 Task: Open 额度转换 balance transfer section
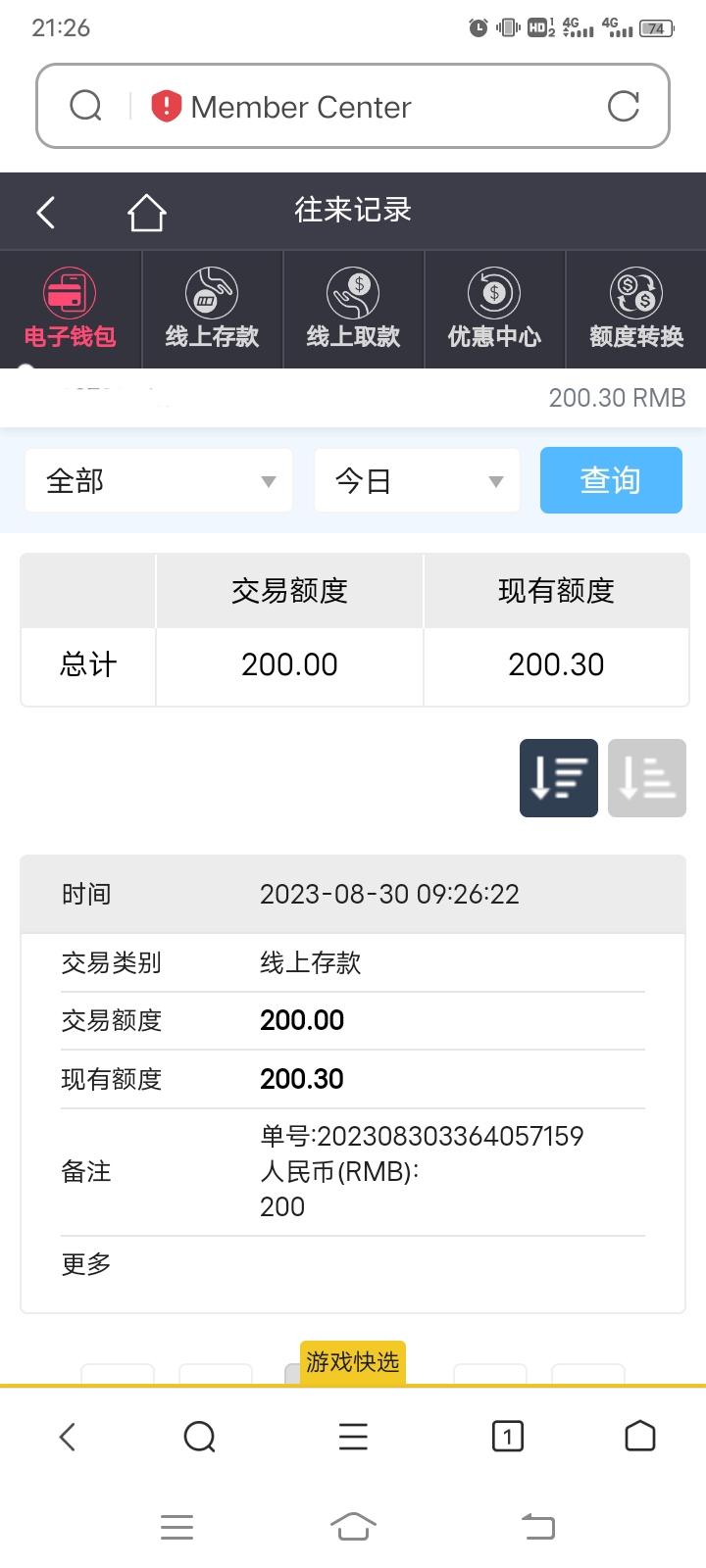coord(635,309)
